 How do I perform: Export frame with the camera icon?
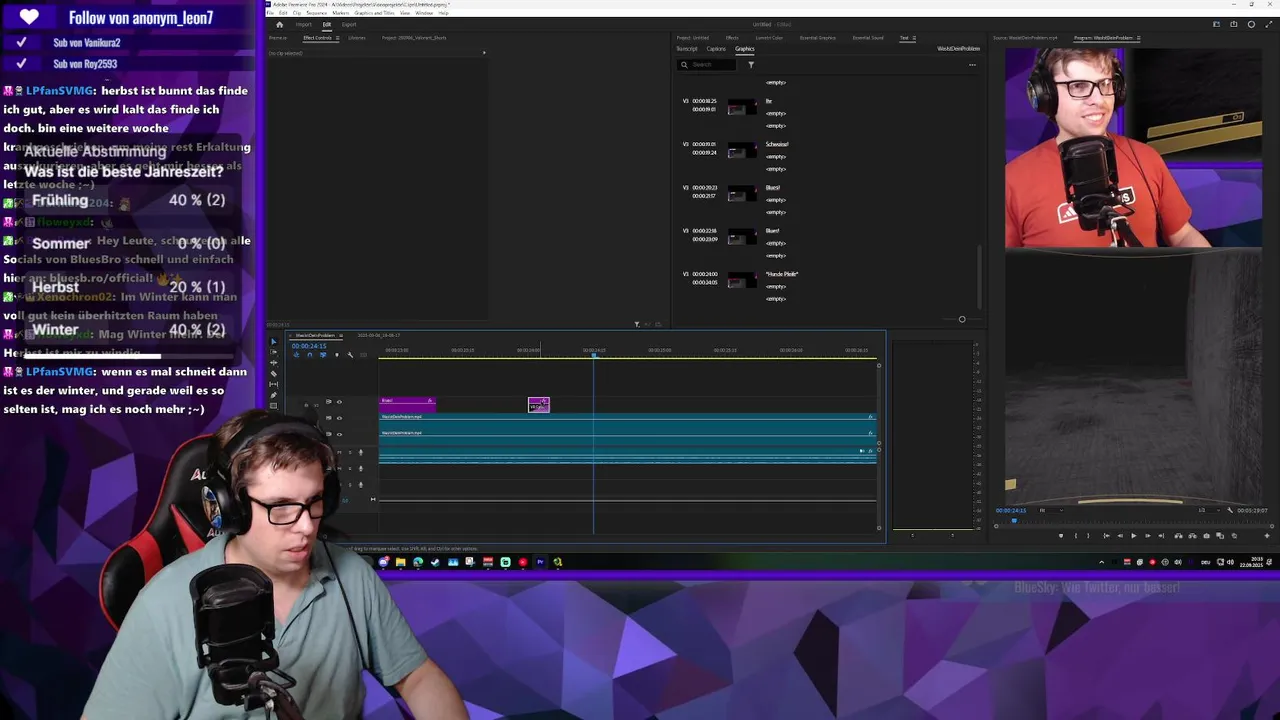point(1207,535)
